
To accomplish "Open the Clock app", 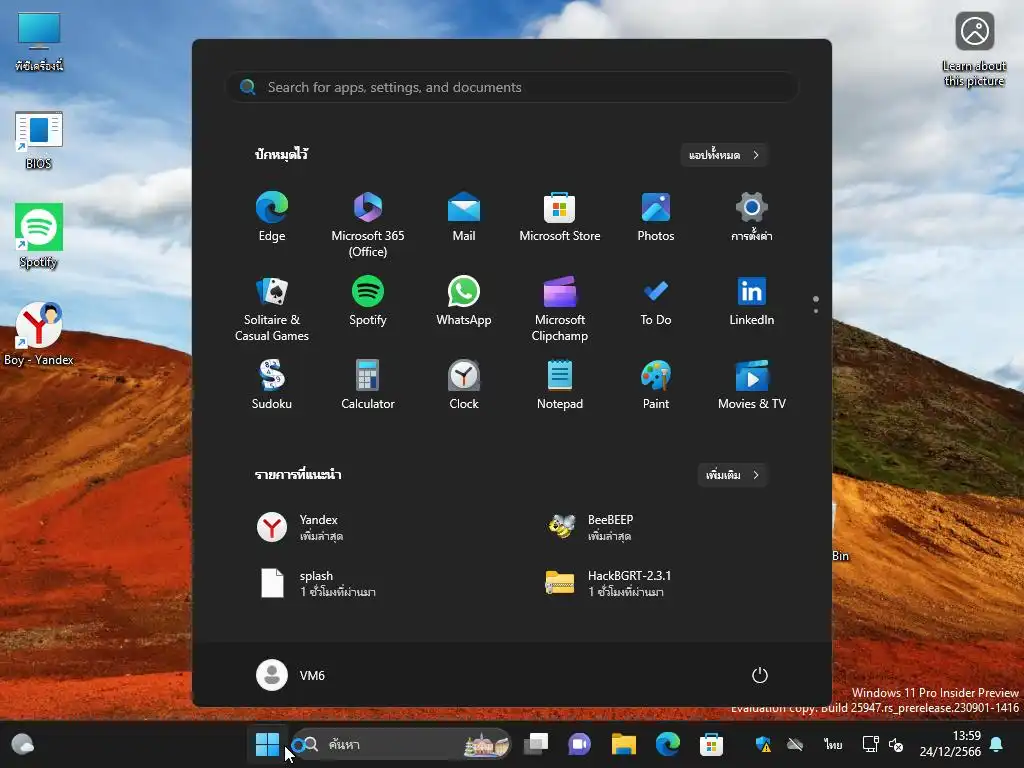I will (464, 385).
